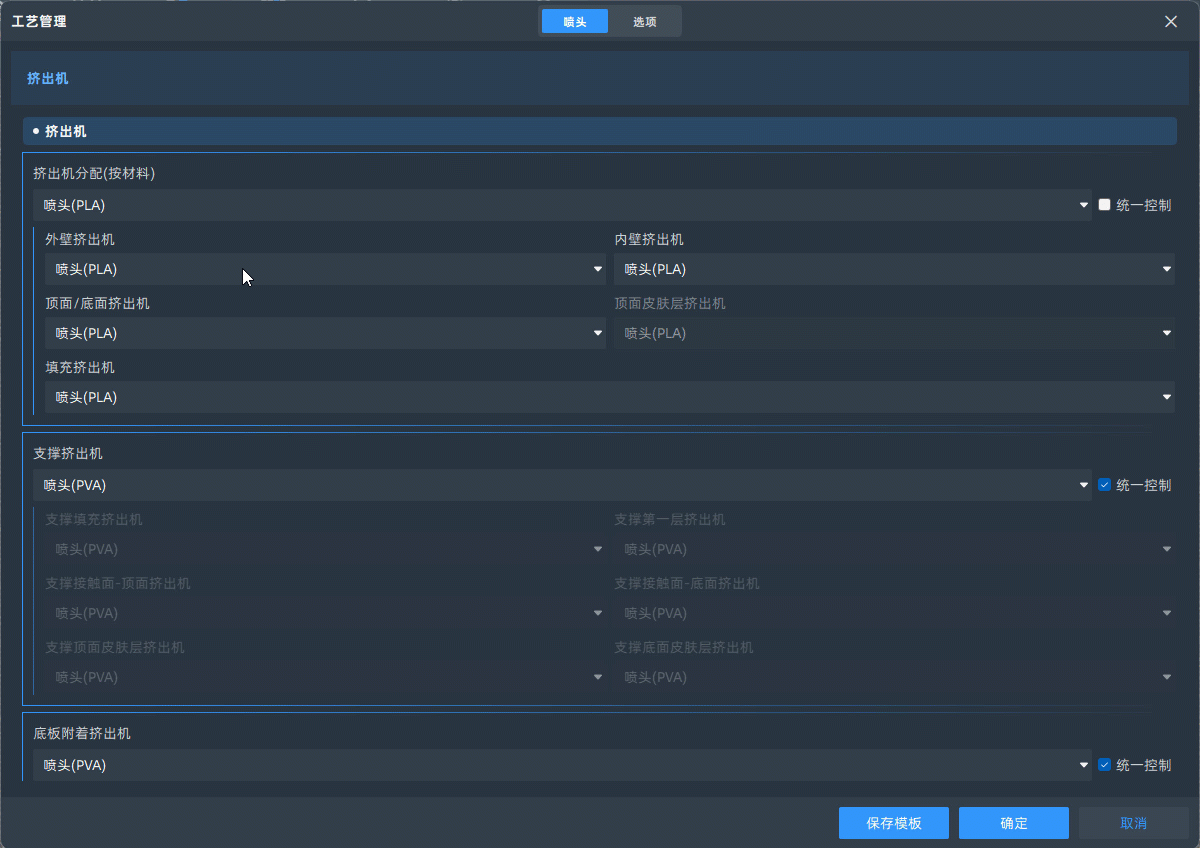The height and width of the screenshot is (848, 1200).
Task: Switch to the 选项 tab
Action: coord(646,20)
